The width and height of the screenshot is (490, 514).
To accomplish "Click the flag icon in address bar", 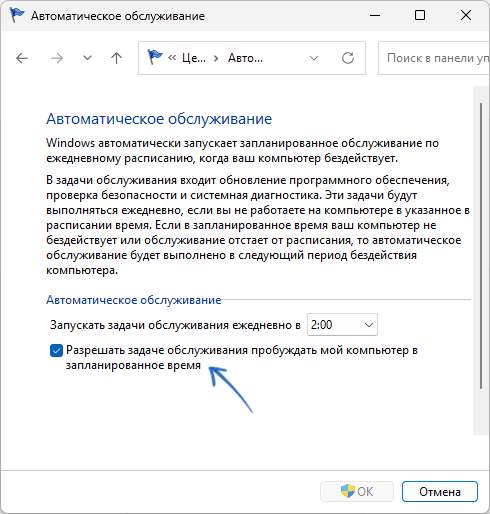I will coord(155,57).
